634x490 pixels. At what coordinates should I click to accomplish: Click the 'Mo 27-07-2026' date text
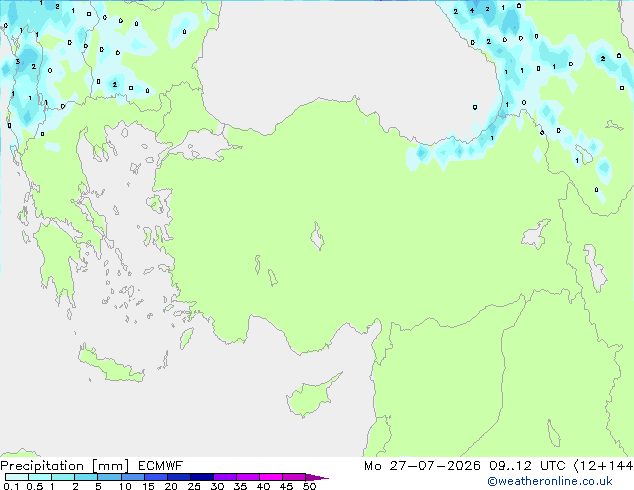[422, 466]
